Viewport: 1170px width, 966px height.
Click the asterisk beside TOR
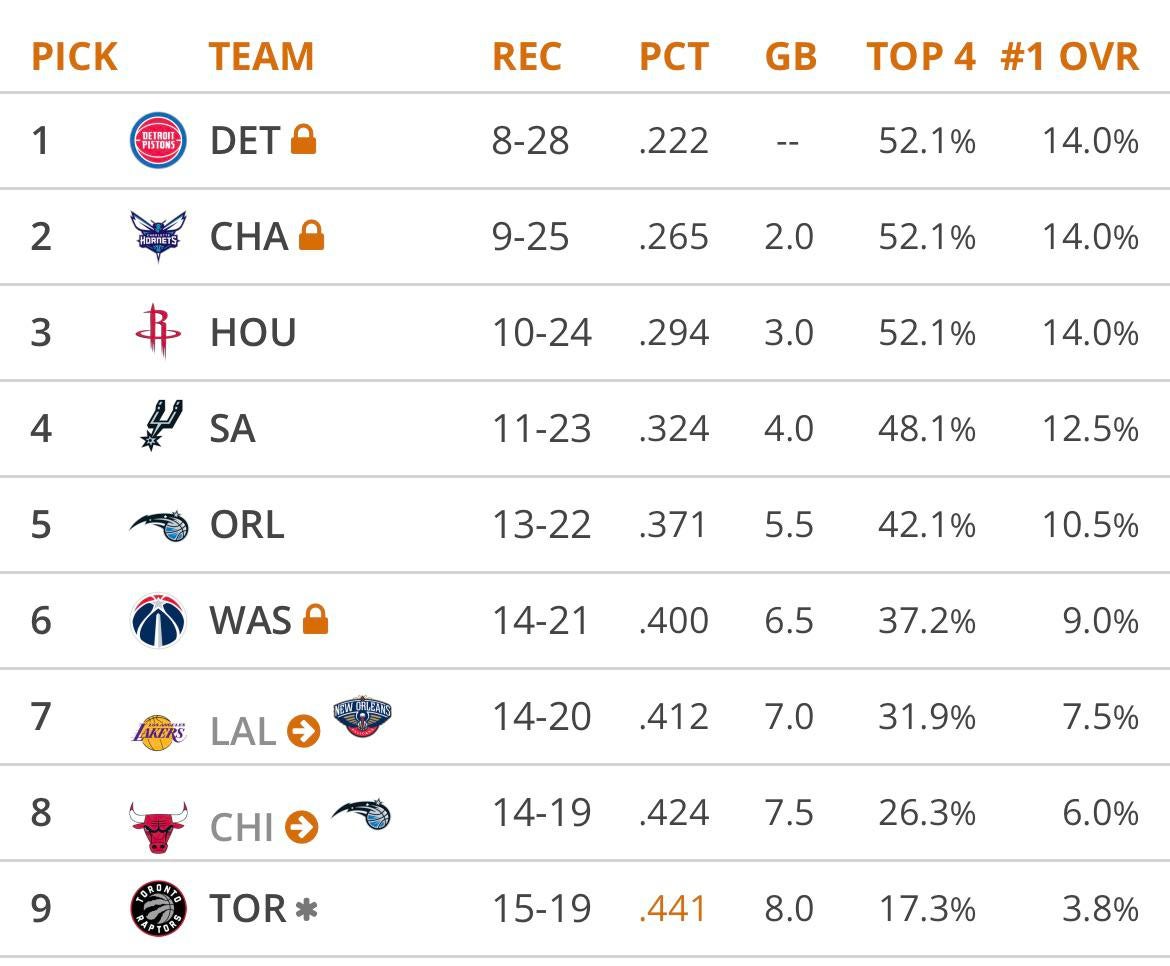(306, 909)
